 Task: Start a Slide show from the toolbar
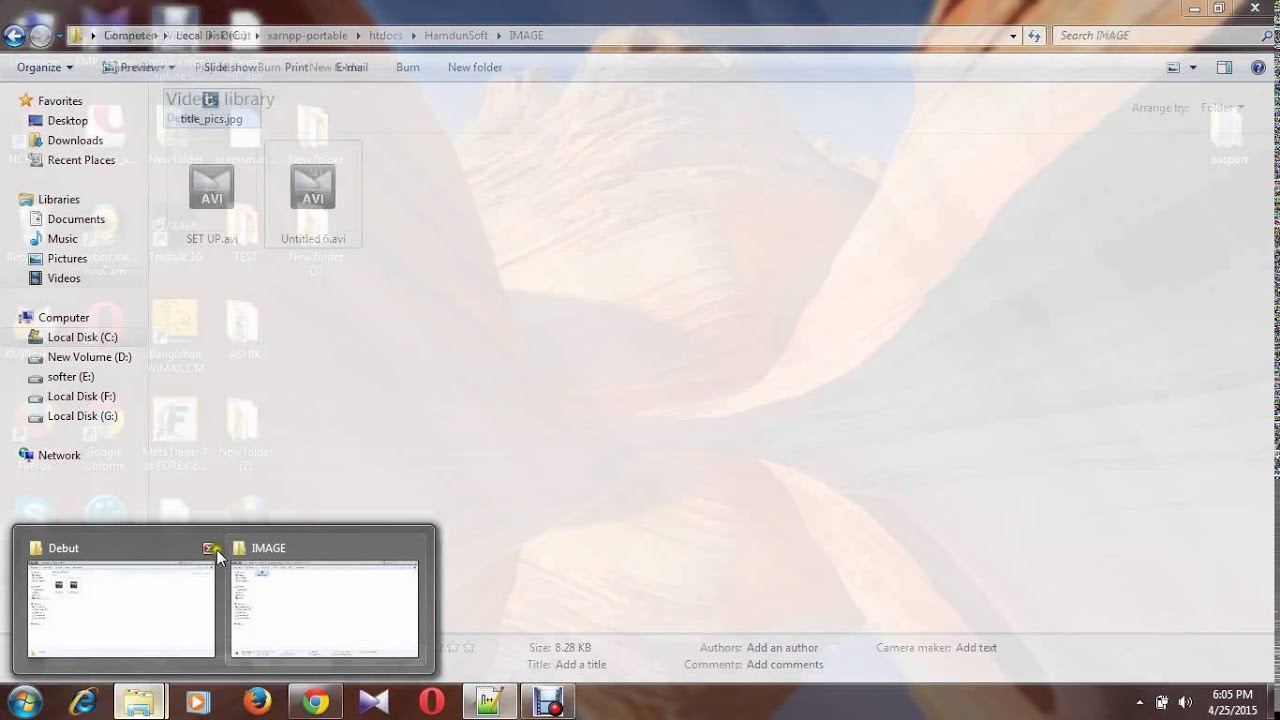pyautogui.click(x=230, y=67)
